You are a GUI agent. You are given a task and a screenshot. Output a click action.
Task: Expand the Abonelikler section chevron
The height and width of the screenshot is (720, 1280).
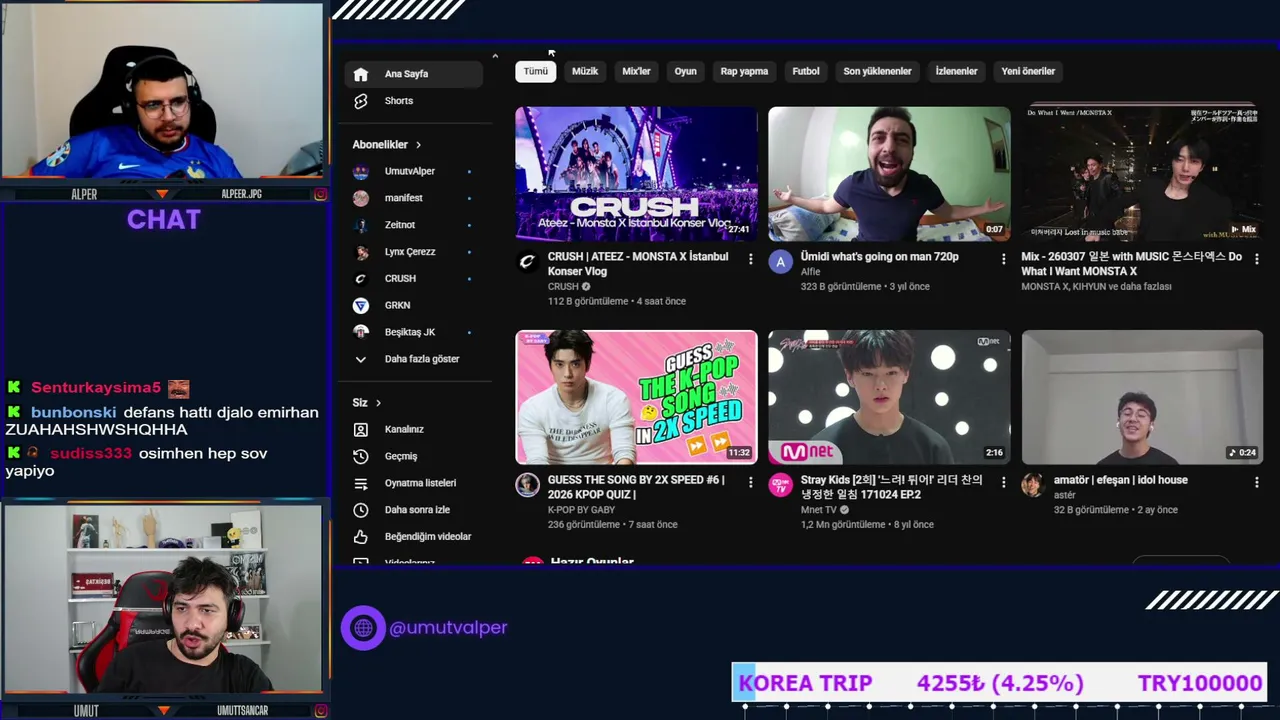coord(418,145)
